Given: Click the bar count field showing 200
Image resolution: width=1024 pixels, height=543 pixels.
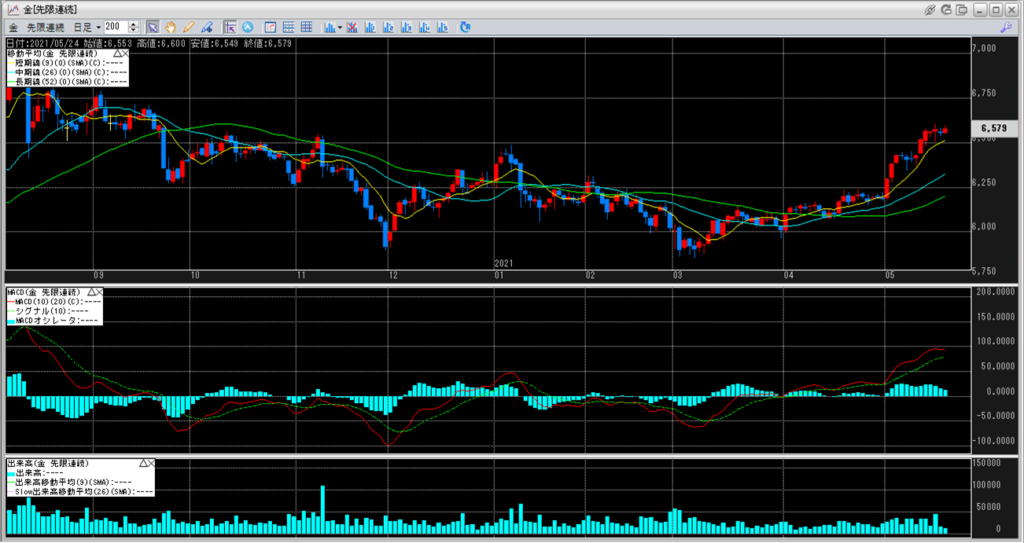Looking at the screenshot, I should (114, 26).
